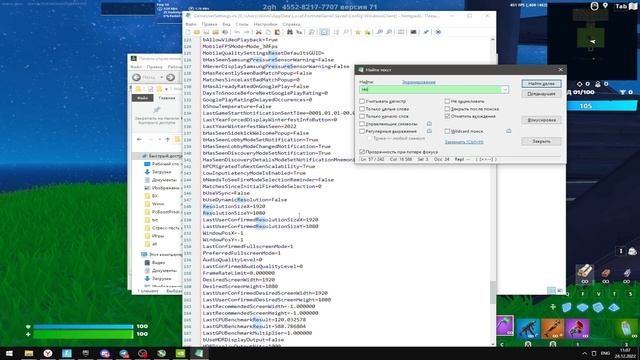Click line bUseVSync=False in editor
Viewport: 640px width, 360px height.
pyautogui.click(x=226, y=193)
